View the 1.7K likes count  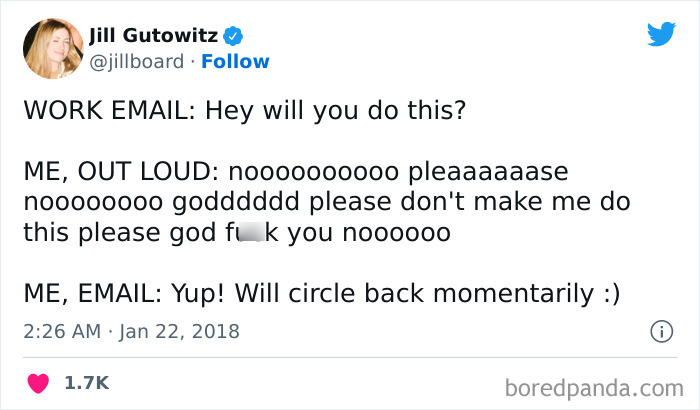click(85, 382)
